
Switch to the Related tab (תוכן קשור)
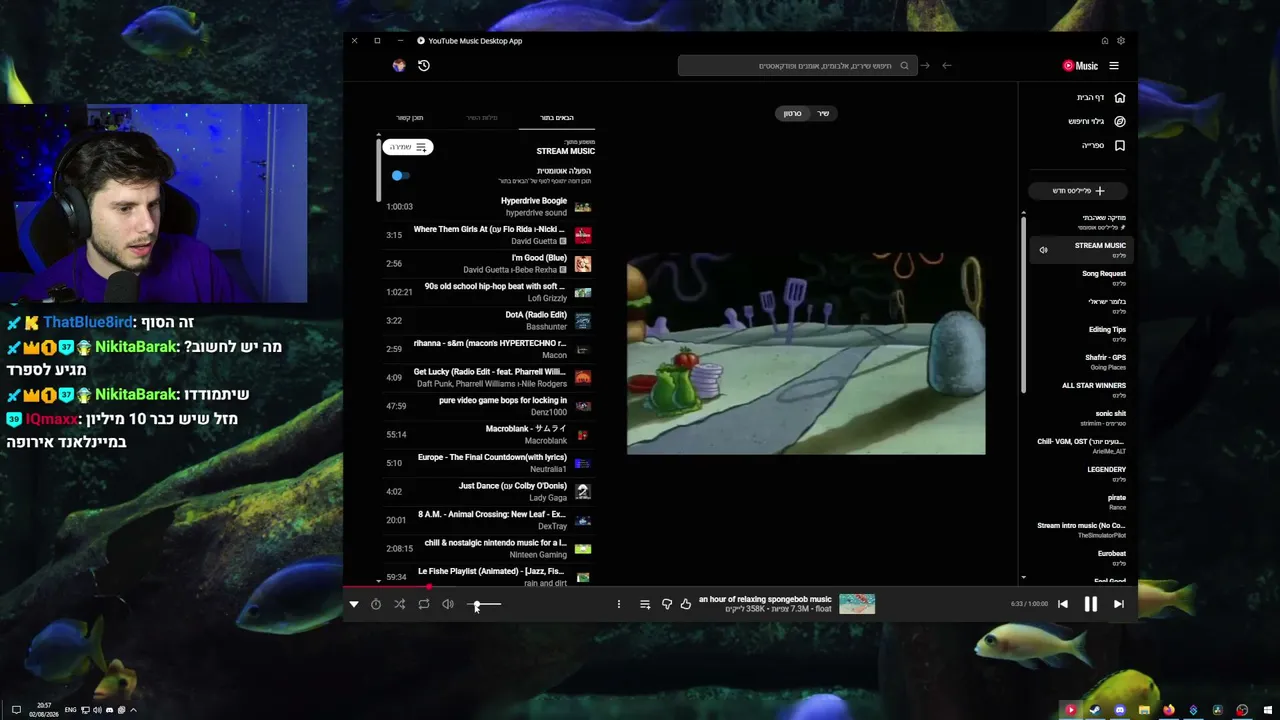point(410,118)
